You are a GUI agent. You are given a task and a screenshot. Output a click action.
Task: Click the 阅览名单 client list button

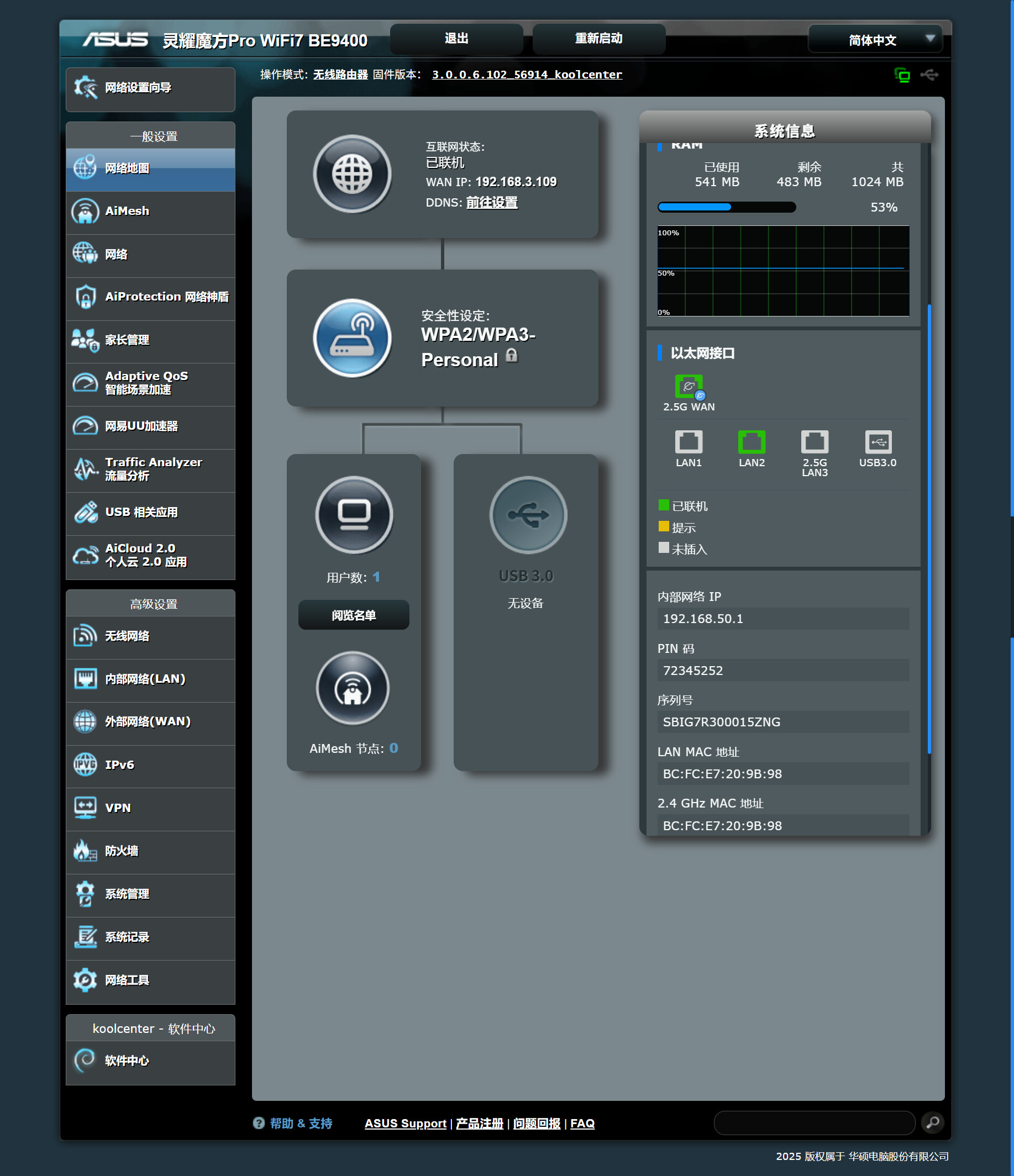pos(353,615)
